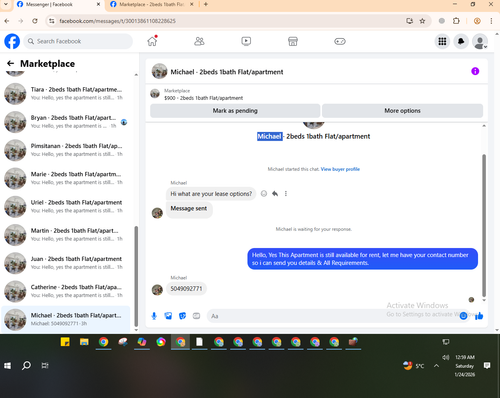Open Martin's apartment conversation
Screen dimensions: 500x398
(66, 235)
